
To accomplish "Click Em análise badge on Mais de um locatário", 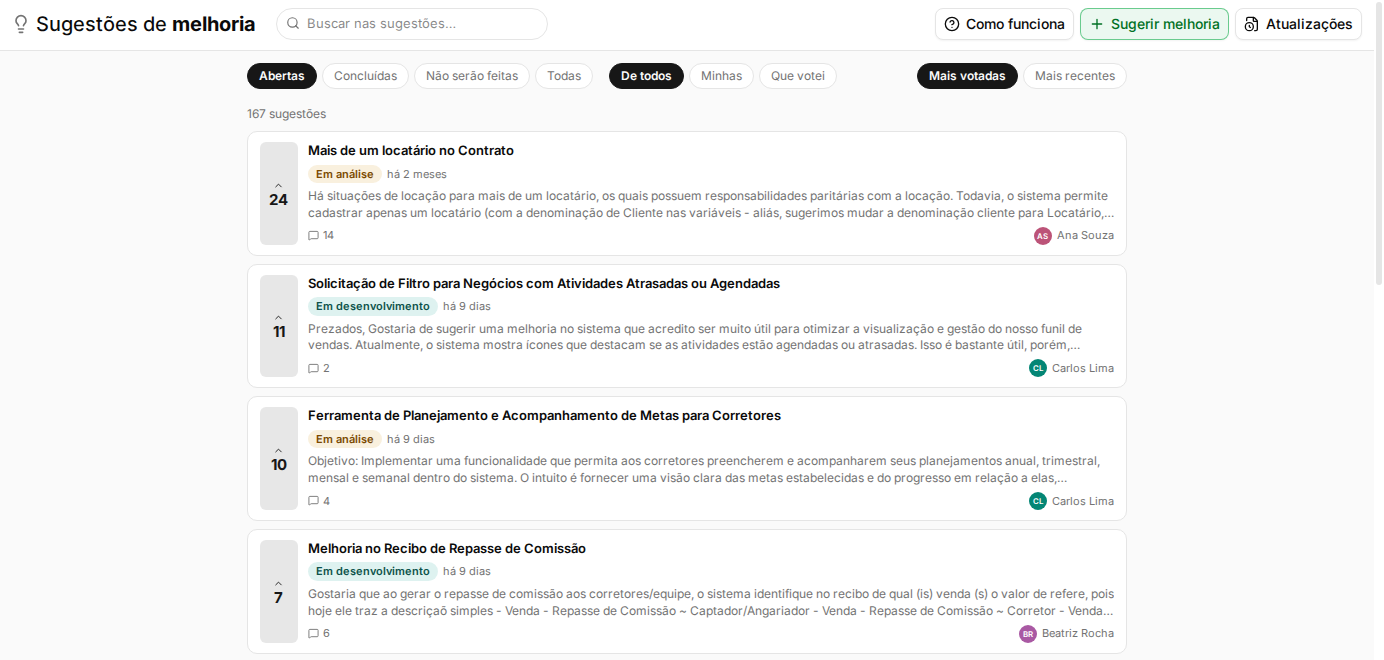I will (x=345, y=174).
